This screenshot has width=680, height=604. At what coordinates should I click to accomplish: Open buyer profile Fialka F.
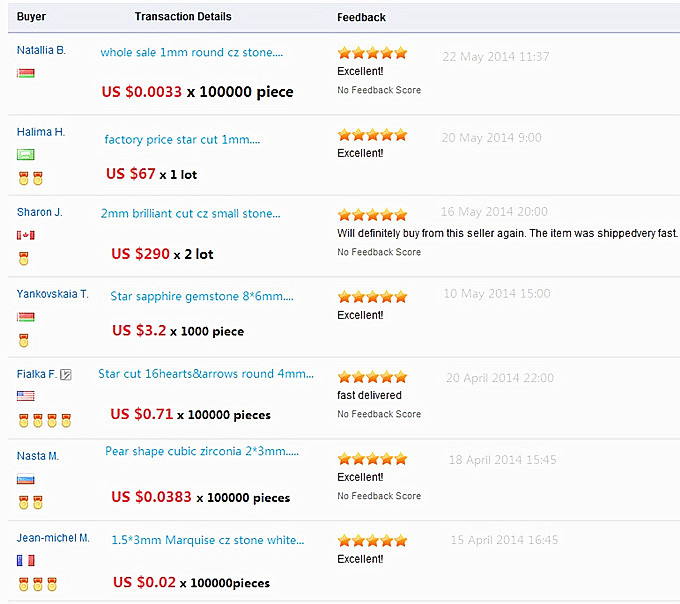(x=36, y=374)
